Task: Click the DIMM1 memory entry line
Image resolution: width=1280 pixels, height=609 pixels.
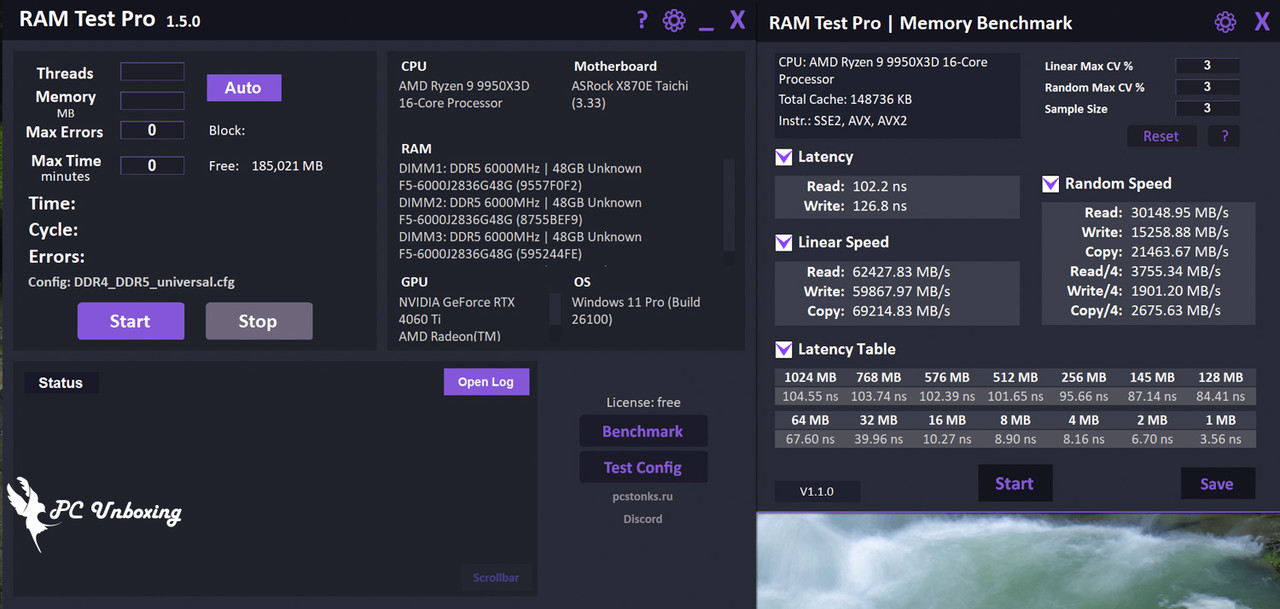Action: click(520, 177)
